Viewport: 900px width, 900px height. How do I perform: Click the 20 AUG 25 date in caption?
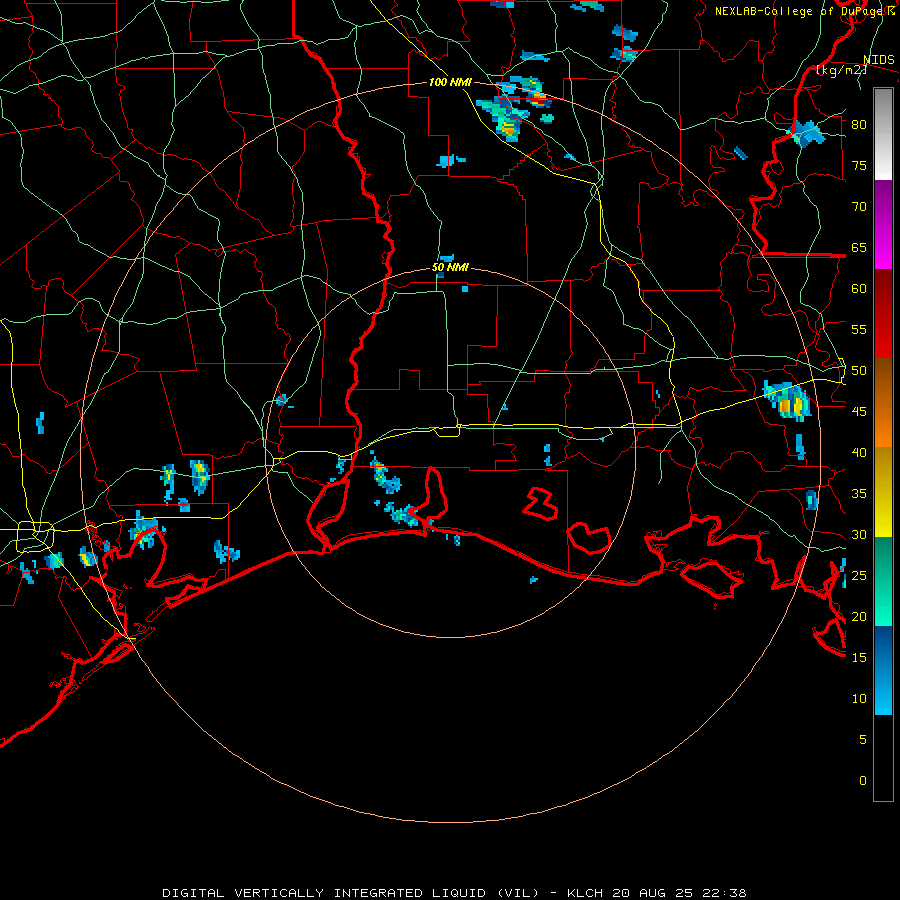pyautogui.click(x=654, y=893)
